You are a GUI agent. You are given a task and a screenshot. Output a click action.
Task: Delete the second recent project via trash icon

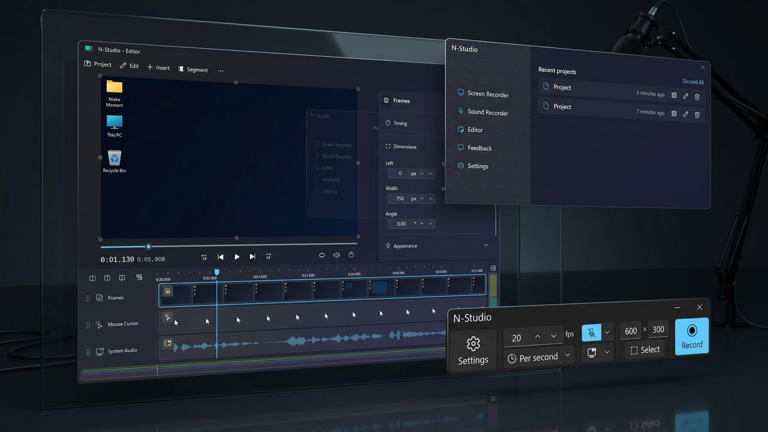[x=697, y=115]
